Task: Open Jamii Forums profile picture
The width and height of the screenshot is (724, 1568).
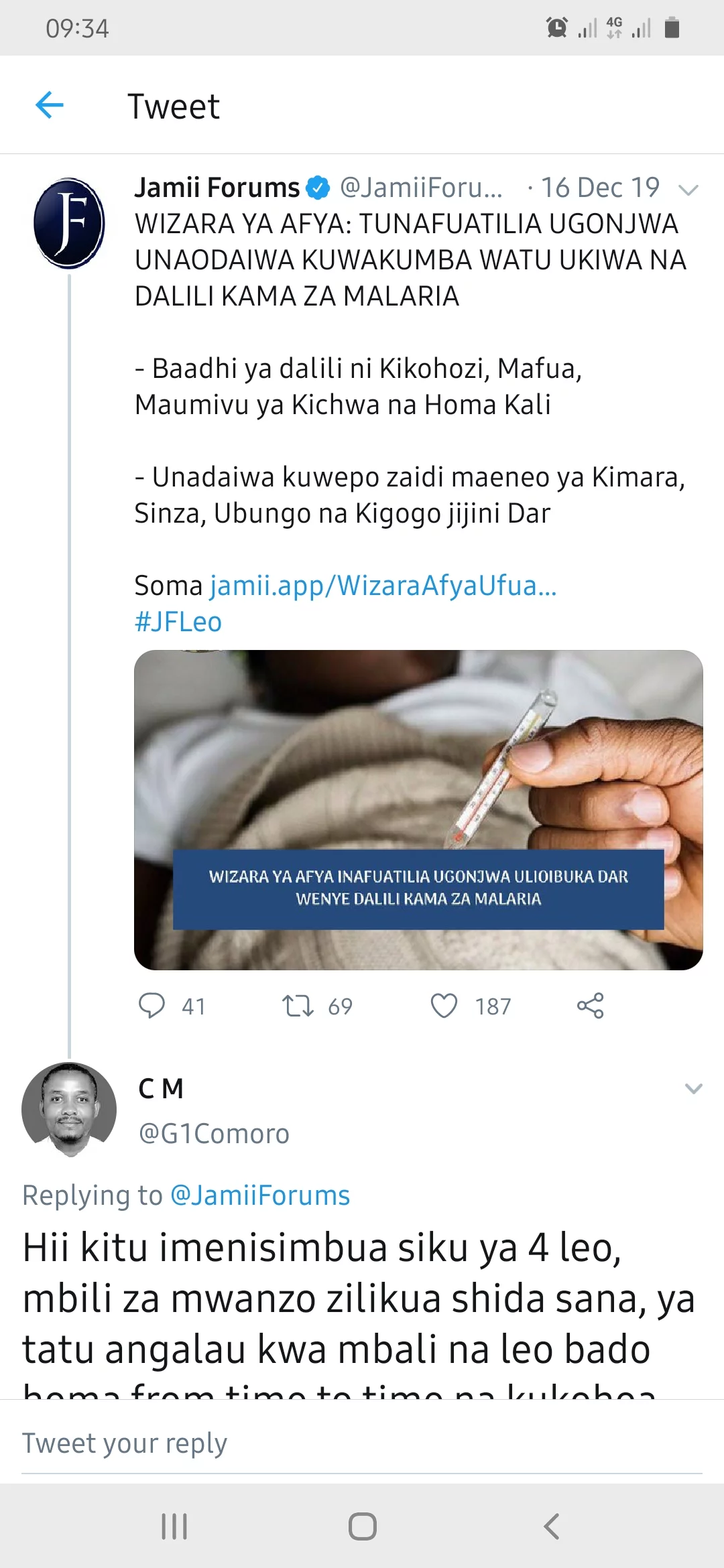Action: click(69, 223)
